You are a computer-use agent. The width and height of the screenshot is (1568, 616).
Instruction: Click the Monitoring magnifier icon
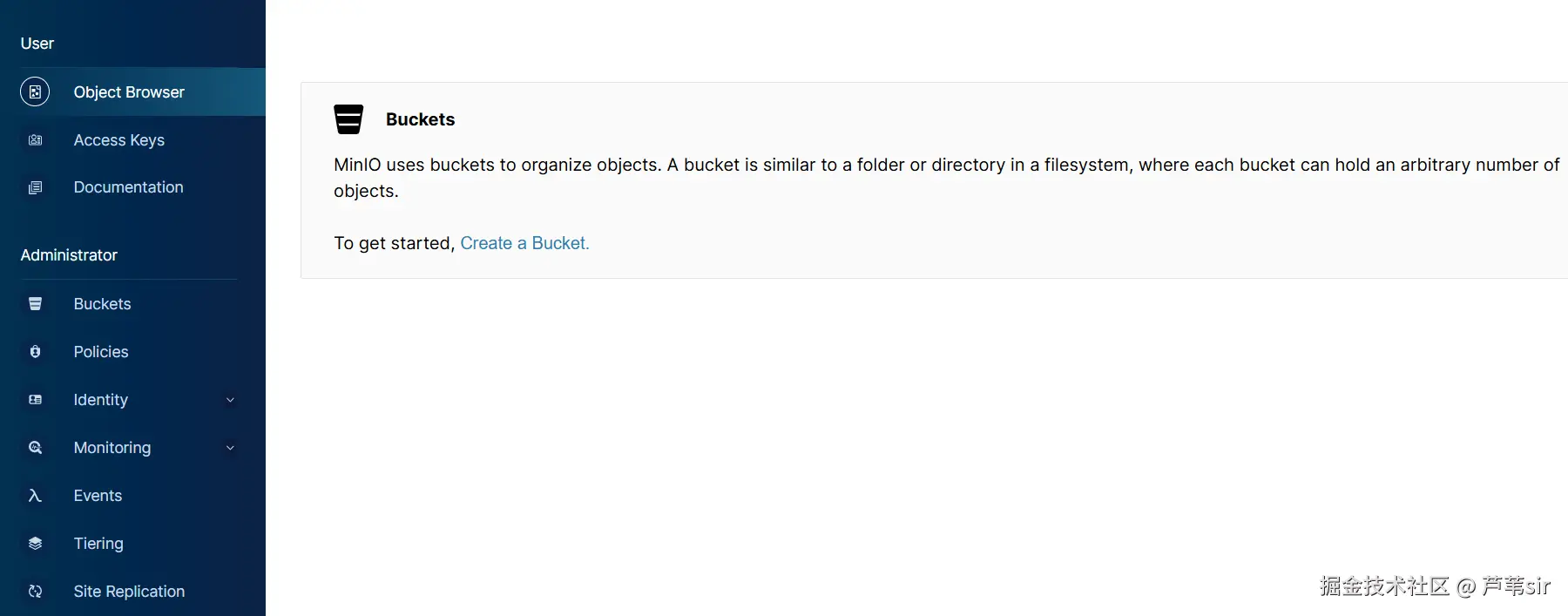click(35, 447)
